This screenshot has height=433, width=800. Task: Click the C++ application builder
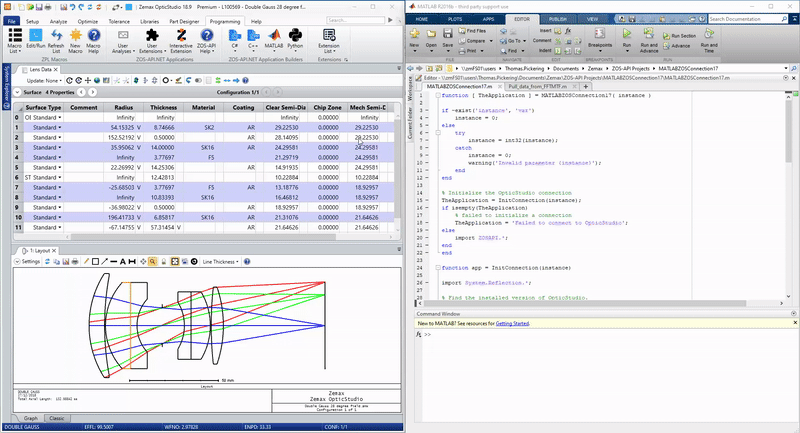point(253,39)
